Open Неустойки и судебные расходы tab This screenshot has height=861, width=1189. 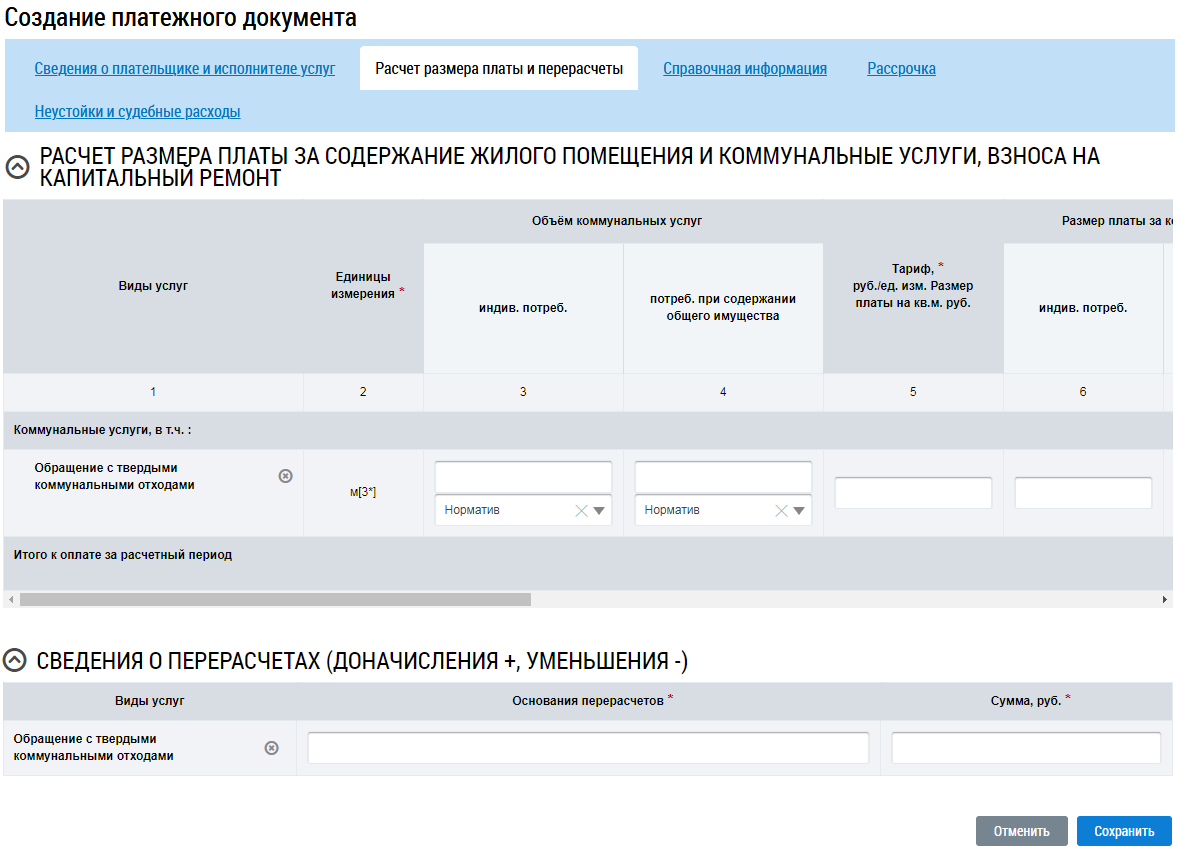(137, 112)
